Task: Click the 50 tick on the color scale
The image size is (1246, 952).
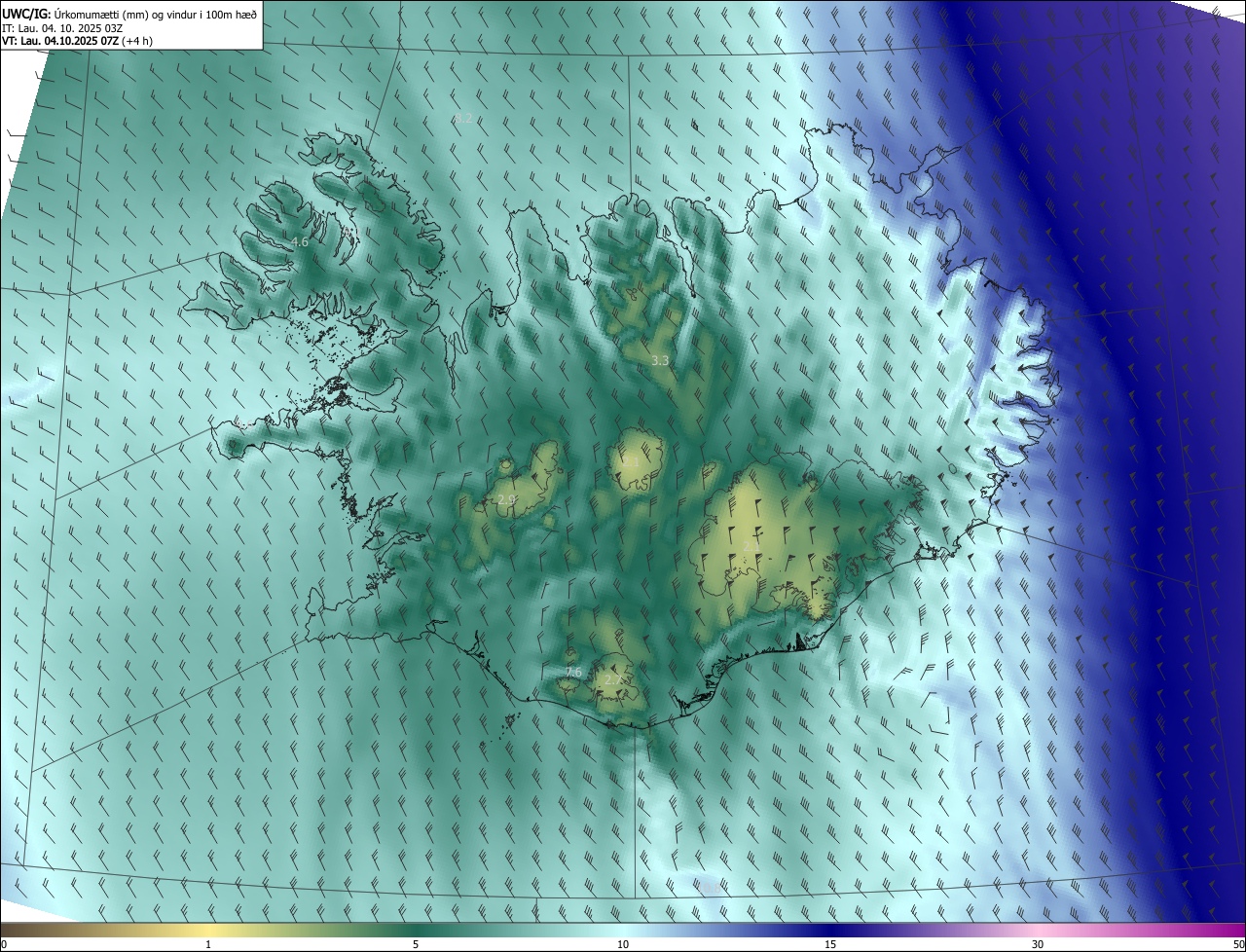Action: (1238, 945)
